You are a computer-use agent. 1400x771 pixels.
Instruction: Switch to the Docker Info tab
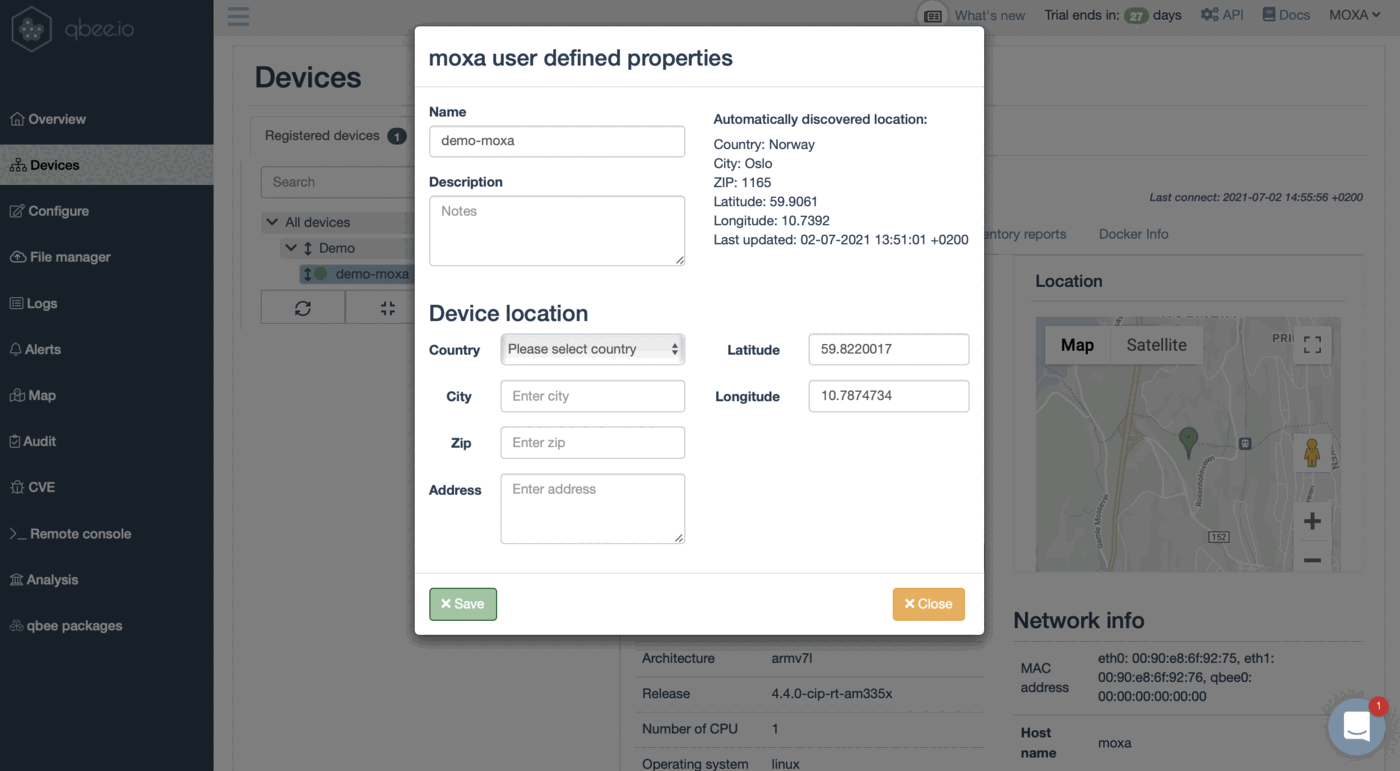[1133, 234]
